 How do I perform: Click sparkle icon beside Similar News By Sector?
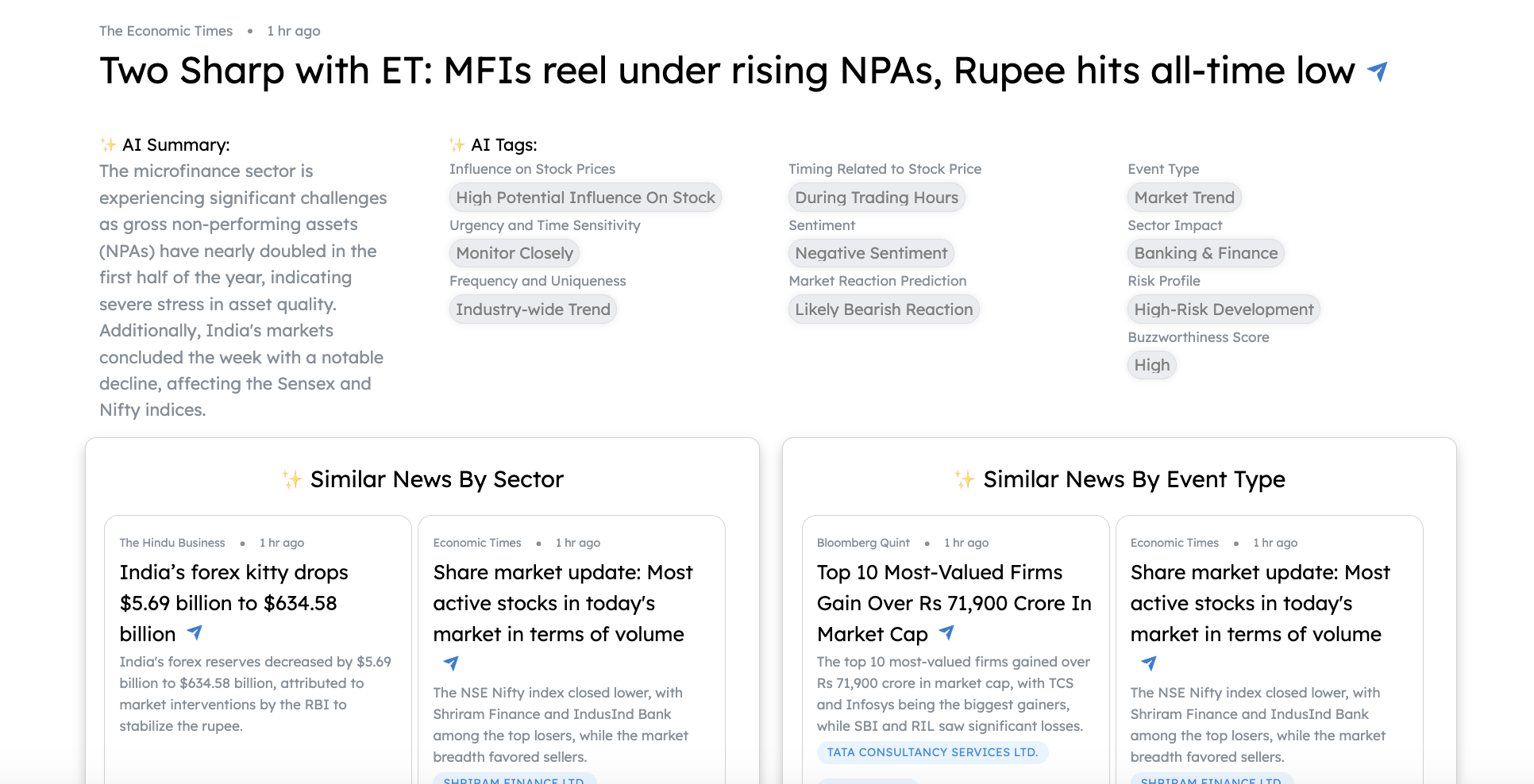click(x=292, y=479)
